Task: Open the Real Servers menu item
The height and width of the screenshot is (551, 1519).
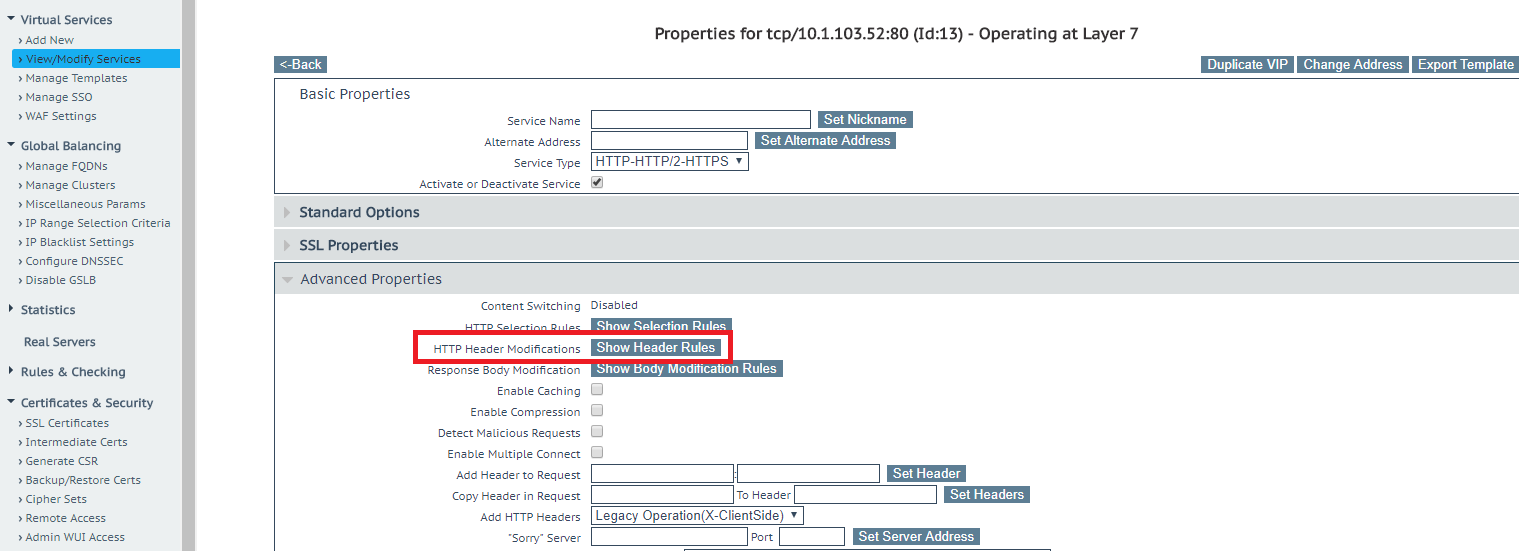Action: tap(60, 342)
